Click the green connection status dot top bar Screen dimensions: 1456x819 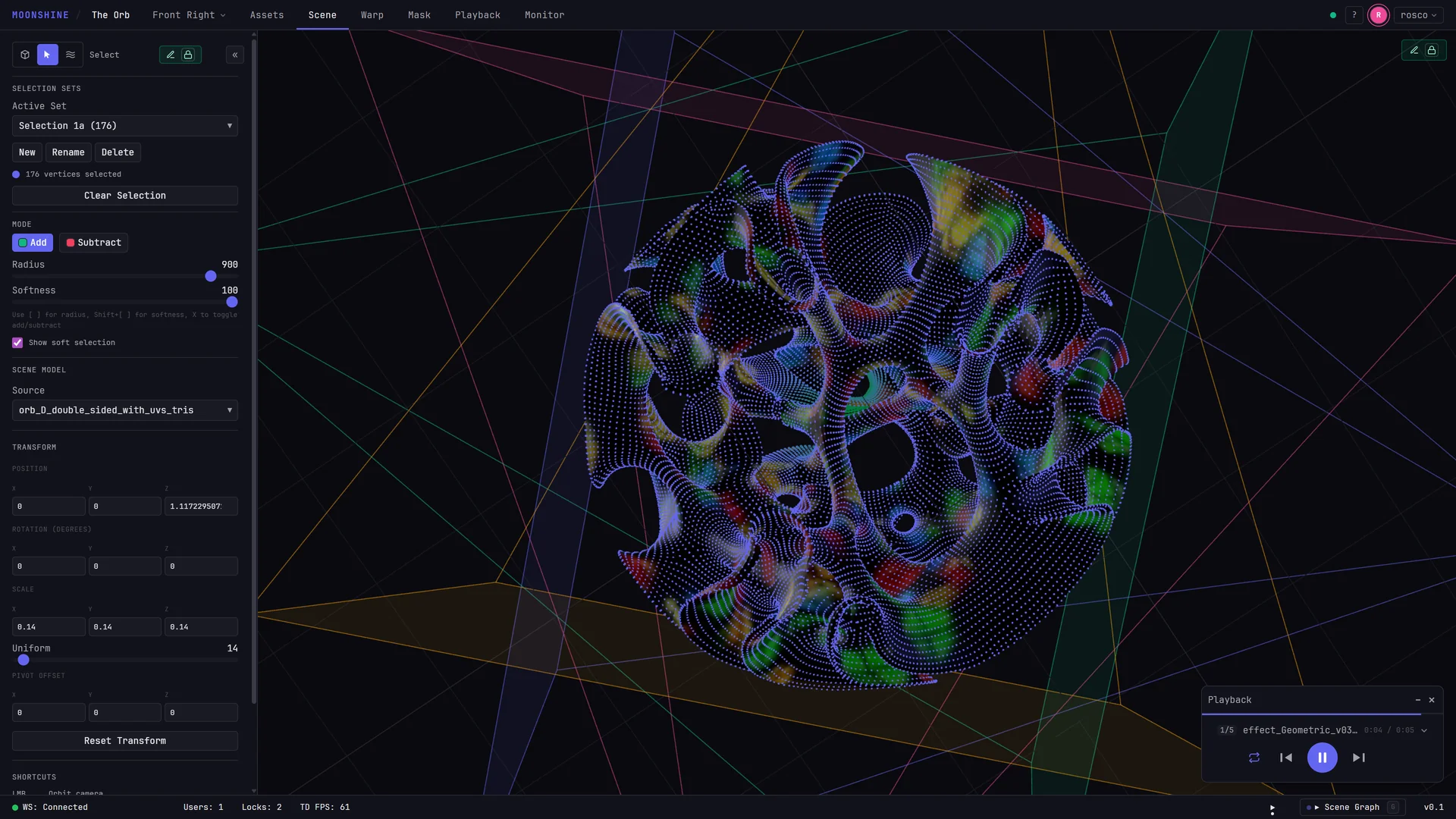point(1333,15)
